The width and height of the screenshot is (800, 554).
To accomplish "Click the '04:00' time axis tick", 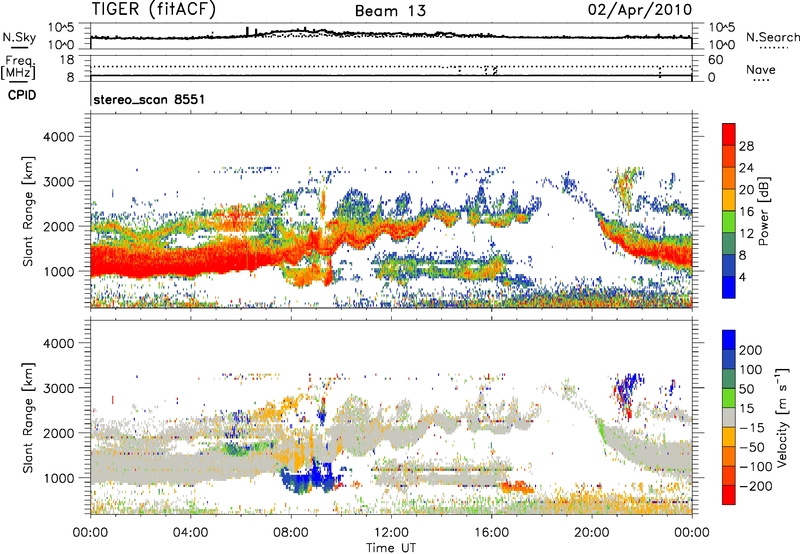I will [x=190, y=533].
